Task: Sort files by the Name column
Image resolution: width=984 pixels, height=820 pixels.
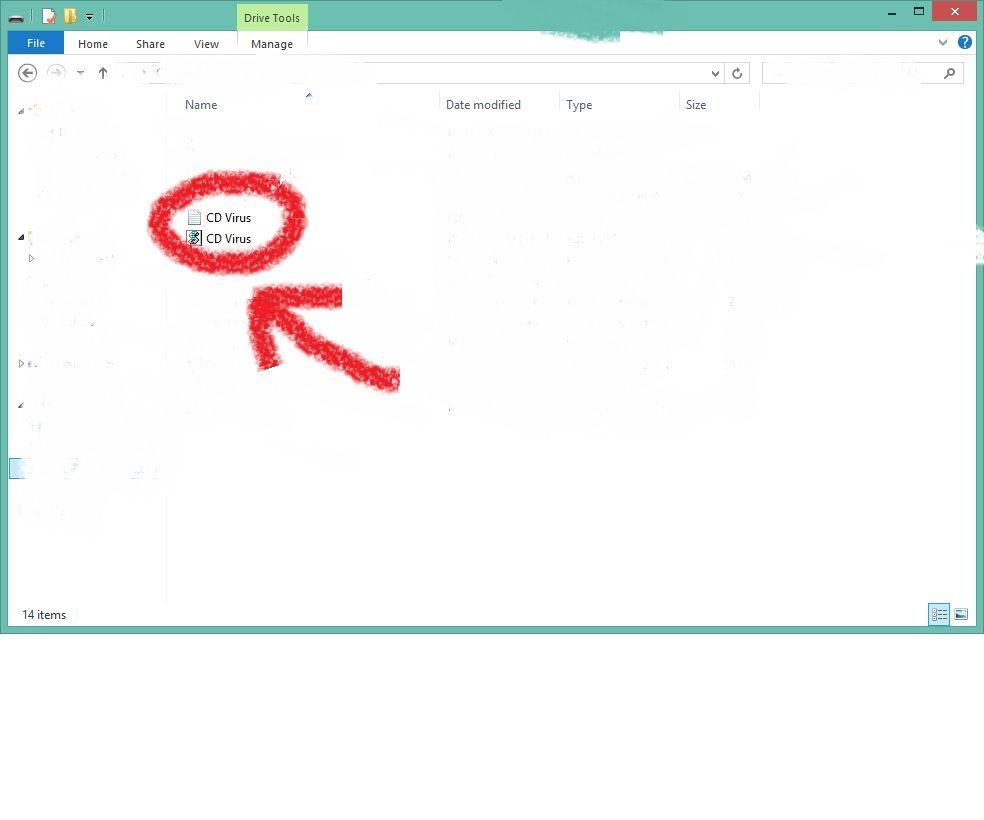Action: click(201, 105)
